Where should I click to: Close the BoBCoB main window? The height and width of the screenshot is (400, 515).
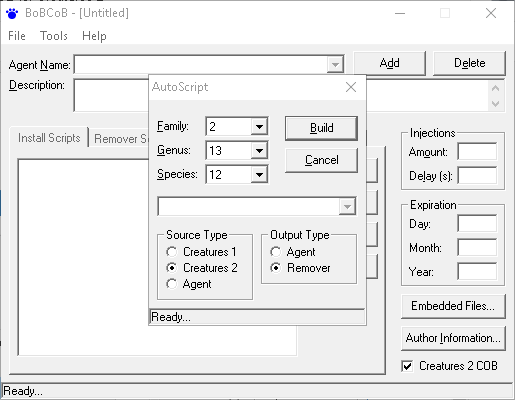tap(491, 13)
